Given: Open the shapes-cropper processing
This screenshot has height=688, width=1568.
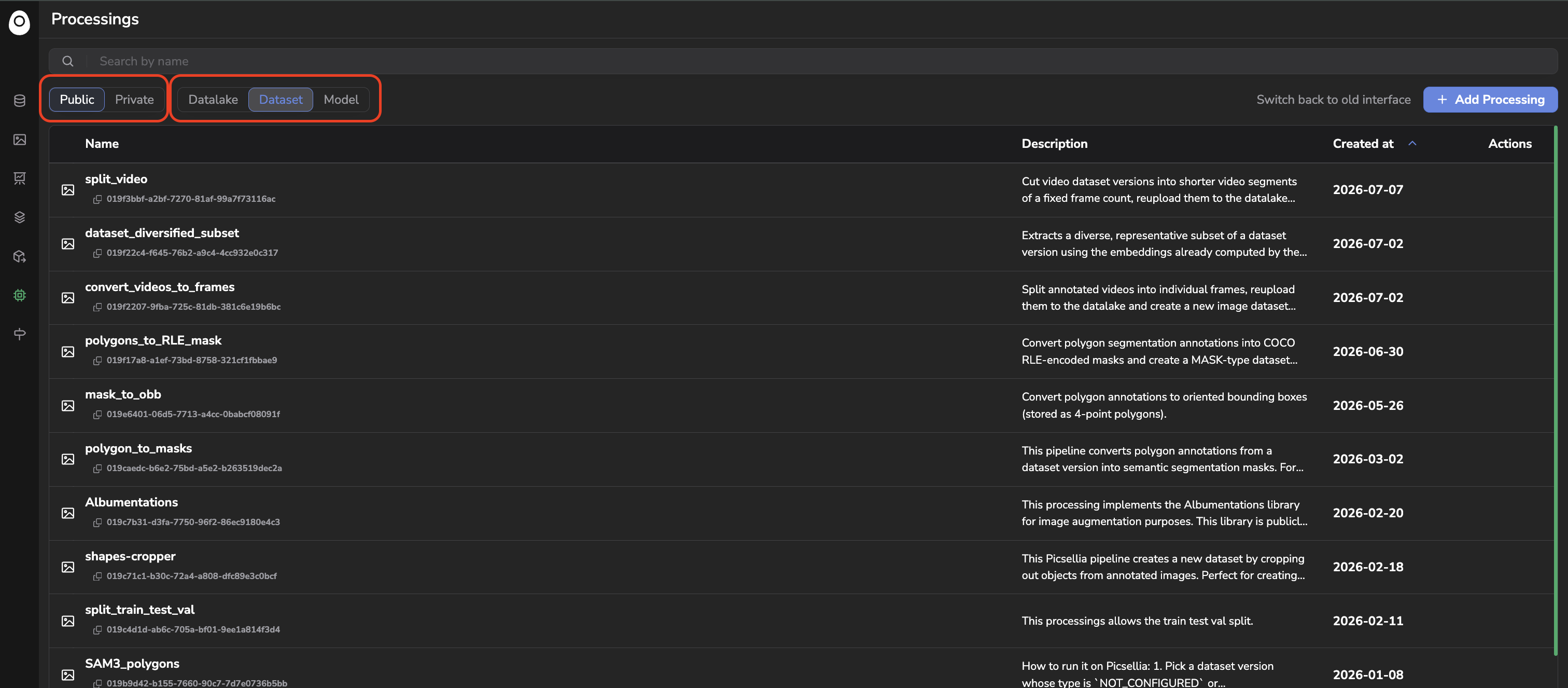Looking at the screenshot, I should (130, 556).
